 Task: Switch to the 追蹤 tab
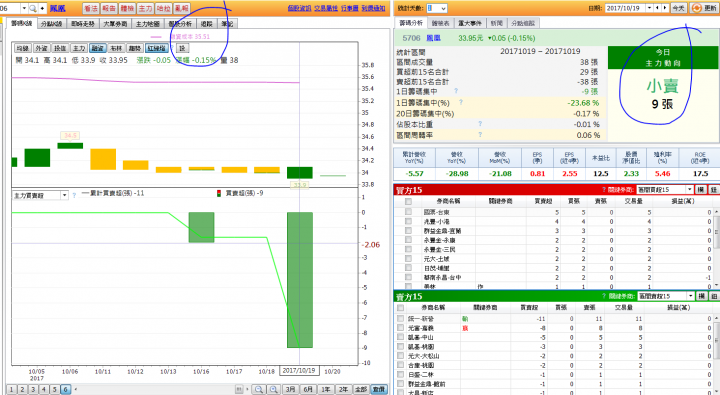(x=207, y=23)
